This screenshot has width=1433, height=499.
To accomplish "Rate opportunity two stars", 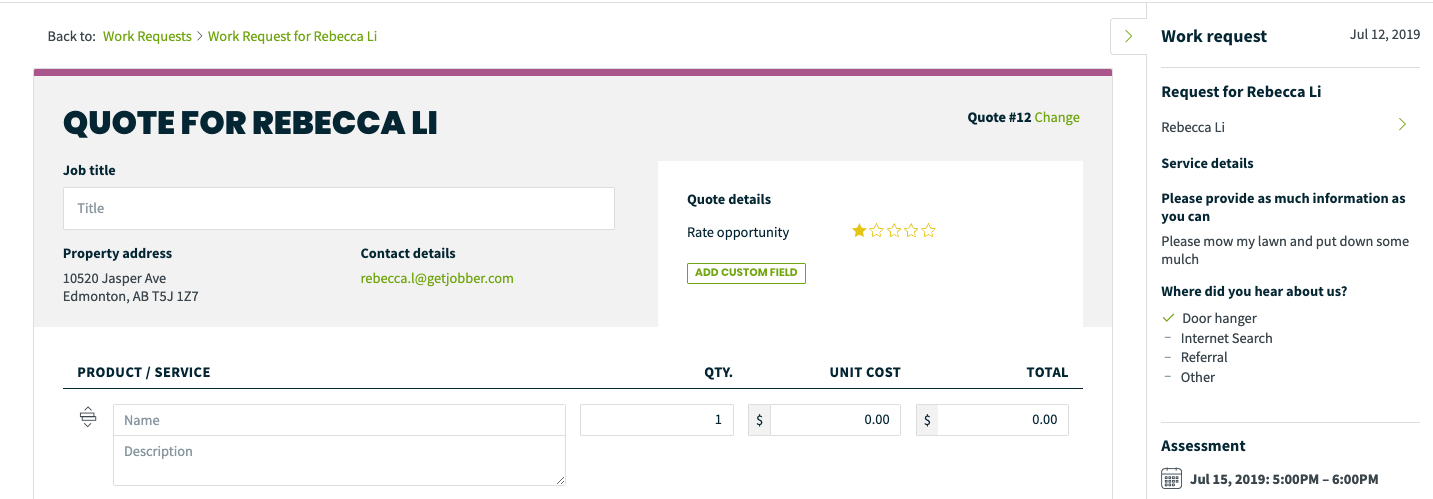I will click(877, 231).
